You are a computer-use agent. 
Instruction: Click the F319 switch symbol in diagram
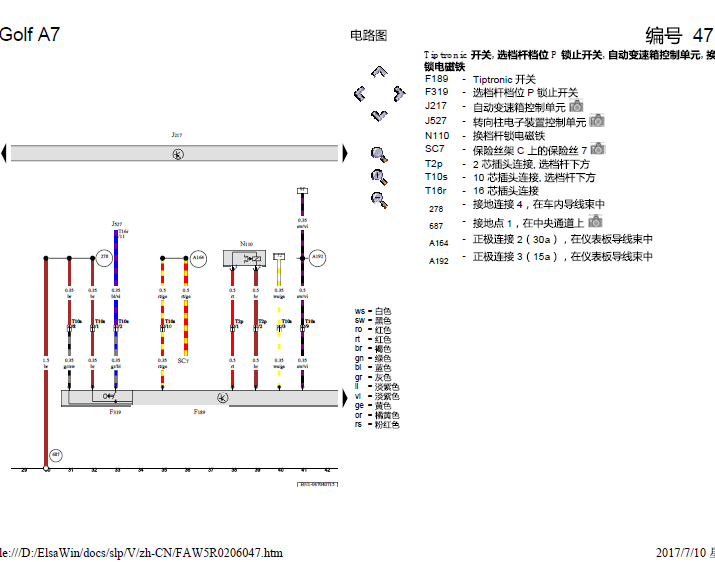[x=109, y=396]
